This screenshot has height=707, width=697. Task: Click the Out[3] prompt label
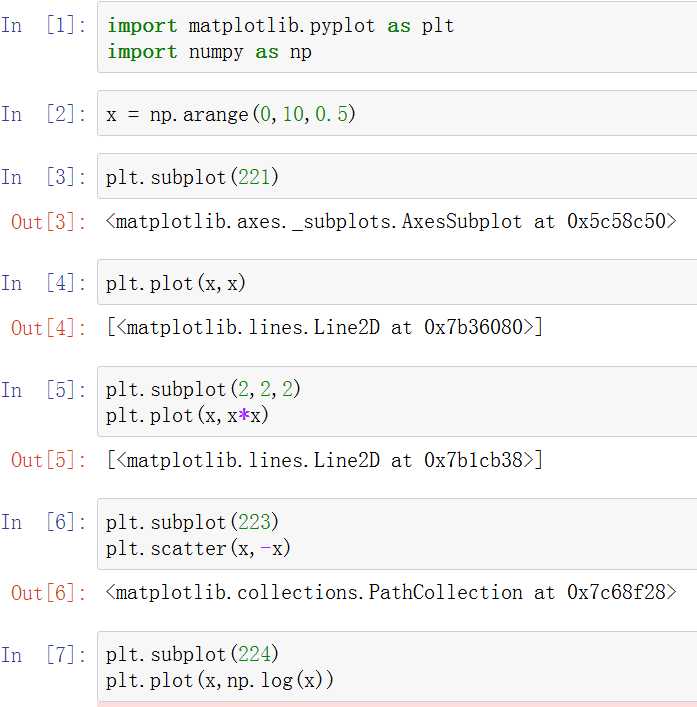click(x=48, y=222)
